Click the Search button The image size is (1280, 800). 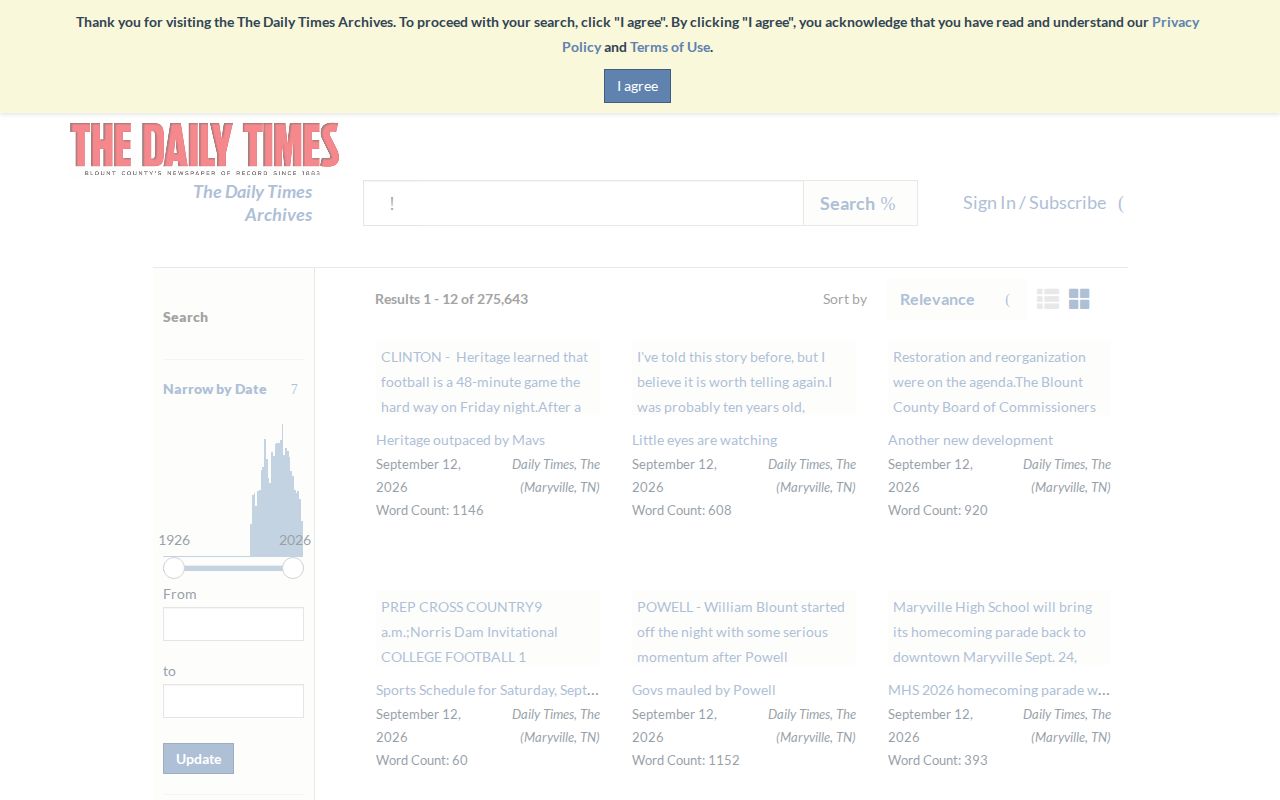point(860,203)
